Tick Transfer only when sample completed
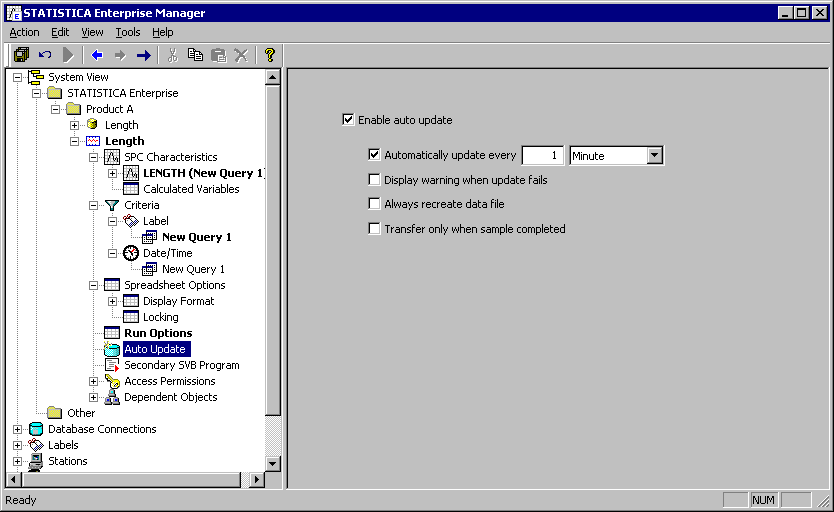This screenshot has height=512, width=834. 374,229
